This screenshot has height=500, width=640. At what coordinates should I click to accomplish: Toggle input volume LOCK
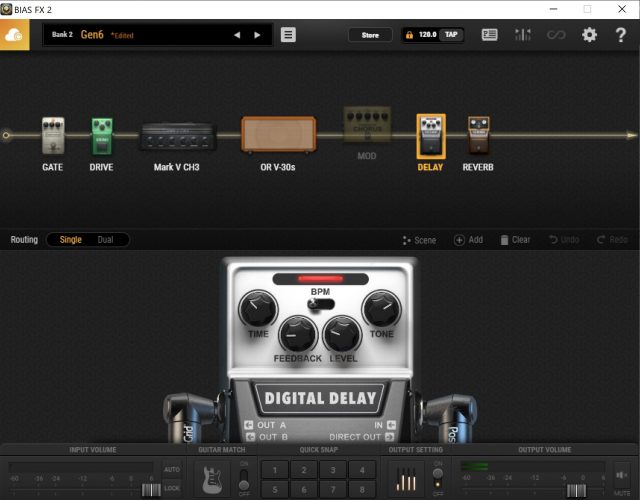[172, 488]
